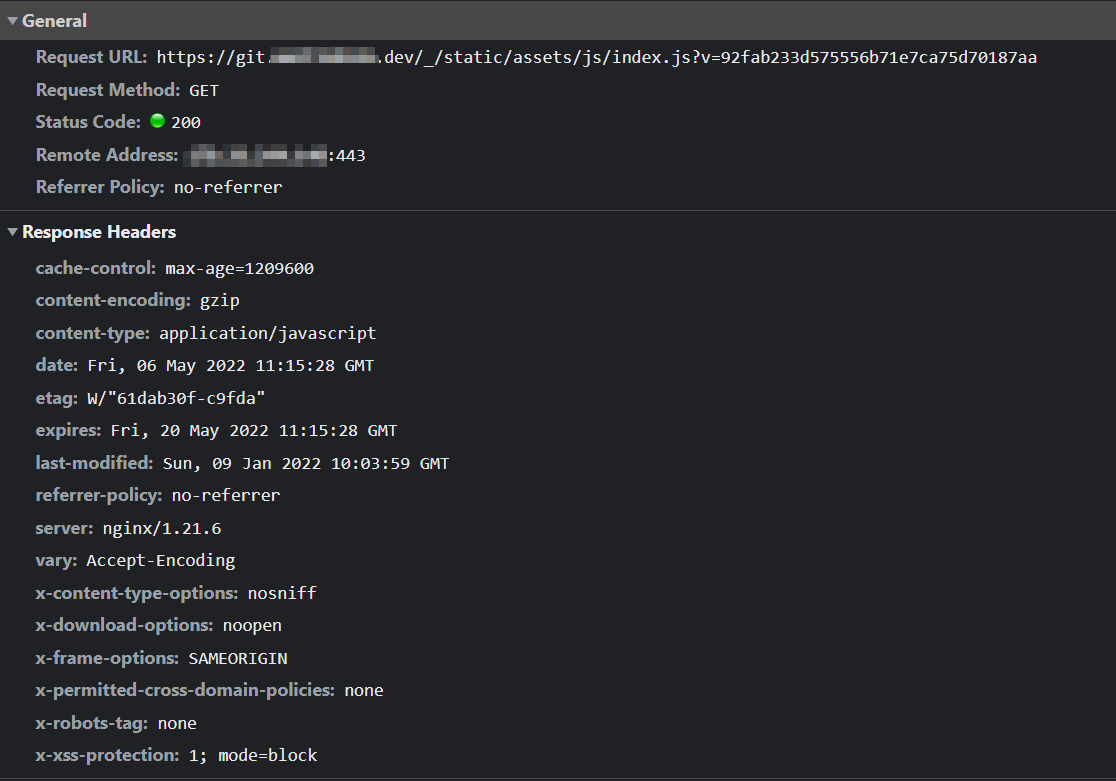Screen dimensions: 1116x781
Task: Select the Remote Address port 443
Action: 352,154
